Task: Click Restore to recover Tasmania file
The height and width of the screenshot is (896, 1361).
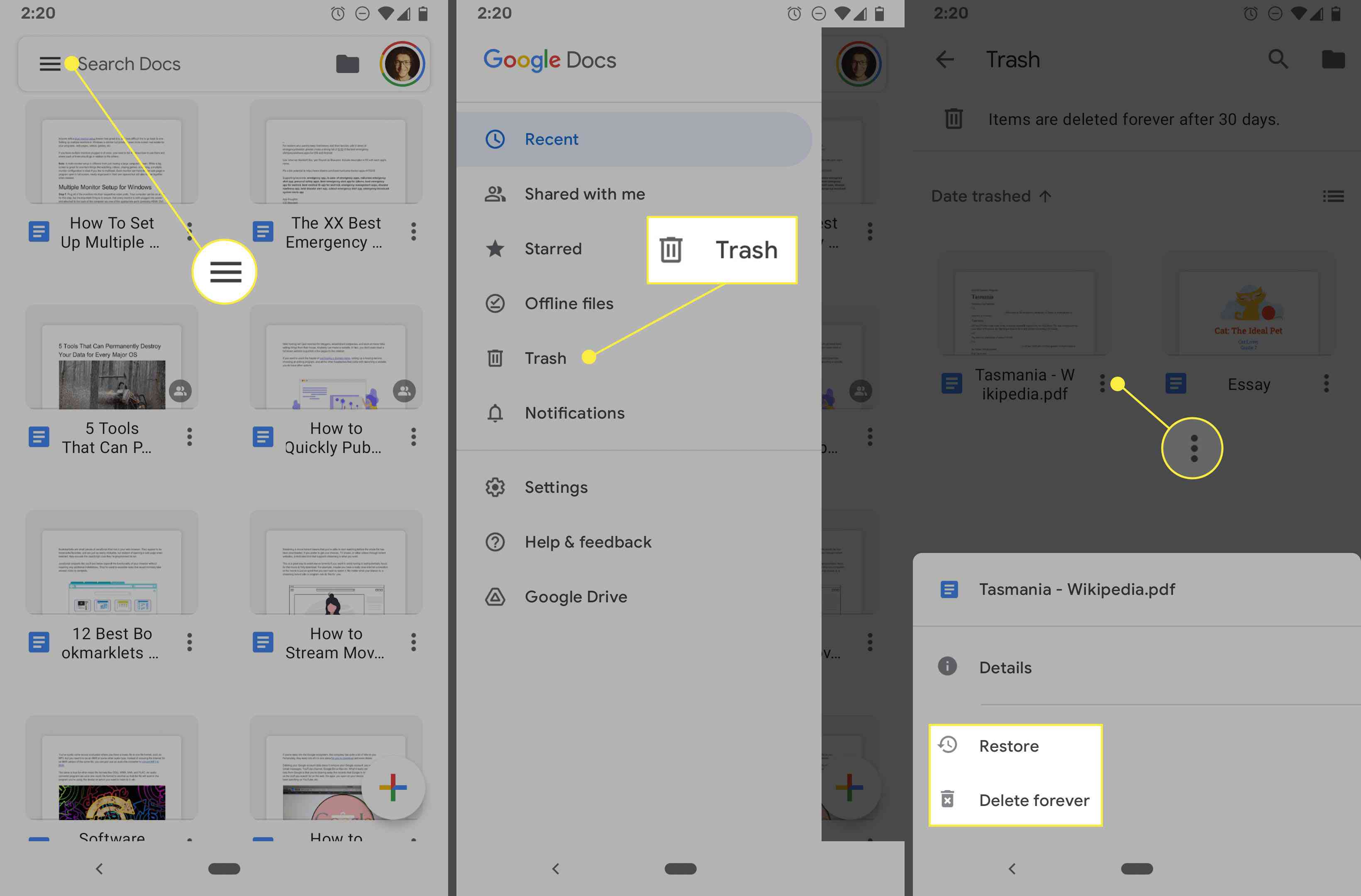Action: (1008, 744)
